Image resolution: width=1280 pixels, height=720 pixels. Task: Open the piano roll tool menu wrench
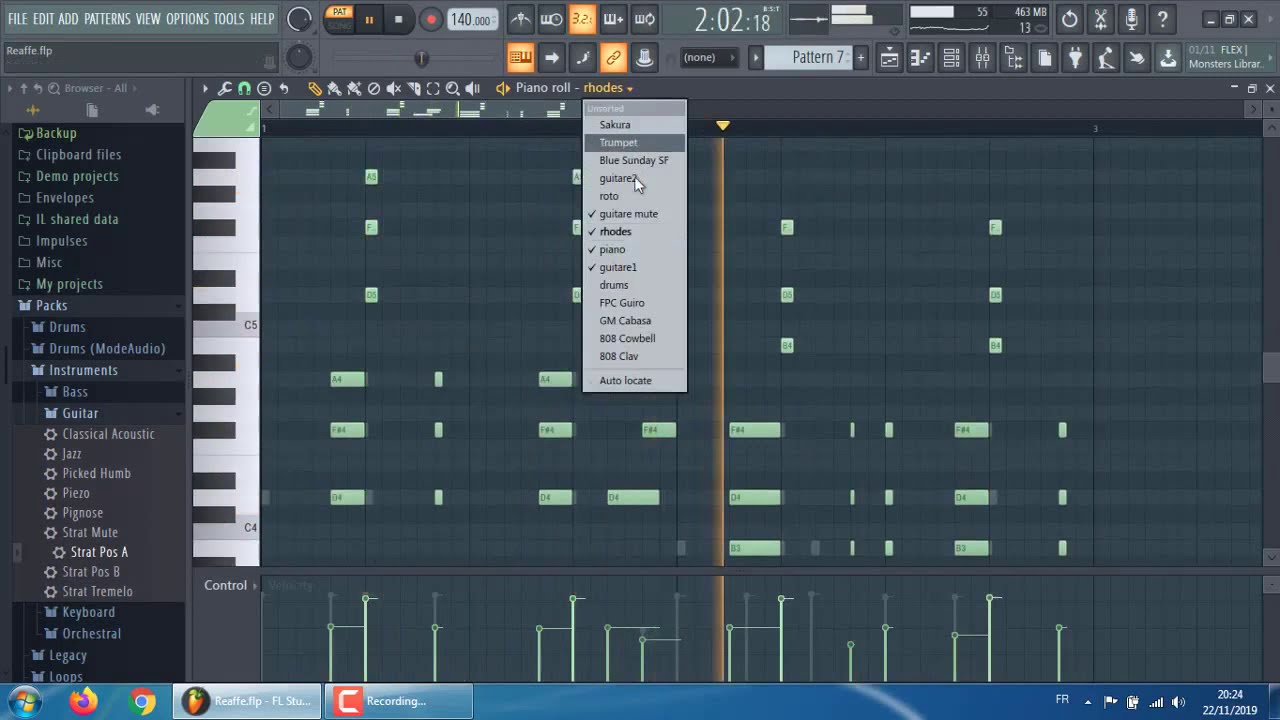coord(225,88)
